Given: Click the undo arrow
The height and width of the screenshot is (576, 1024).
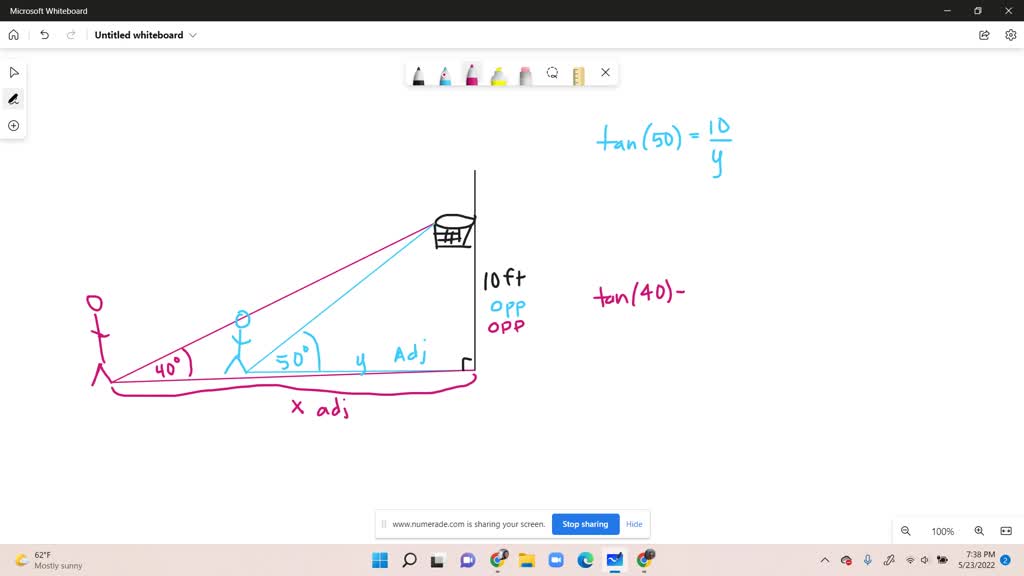Looking at the screenshot, I should pos(45,34).
